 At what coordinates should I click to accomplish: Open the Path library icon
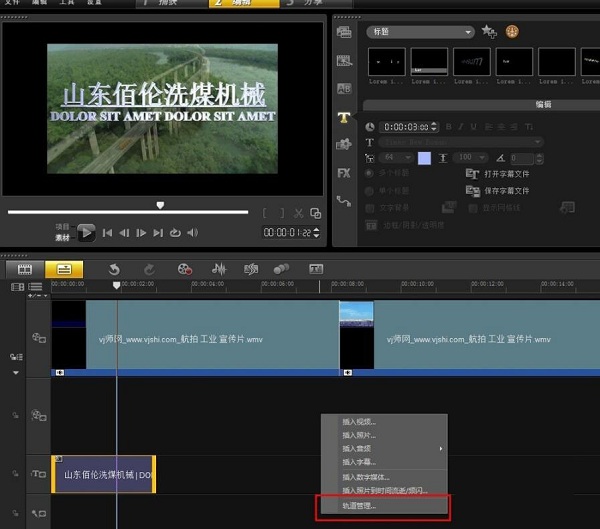click(x=344, y=201)
